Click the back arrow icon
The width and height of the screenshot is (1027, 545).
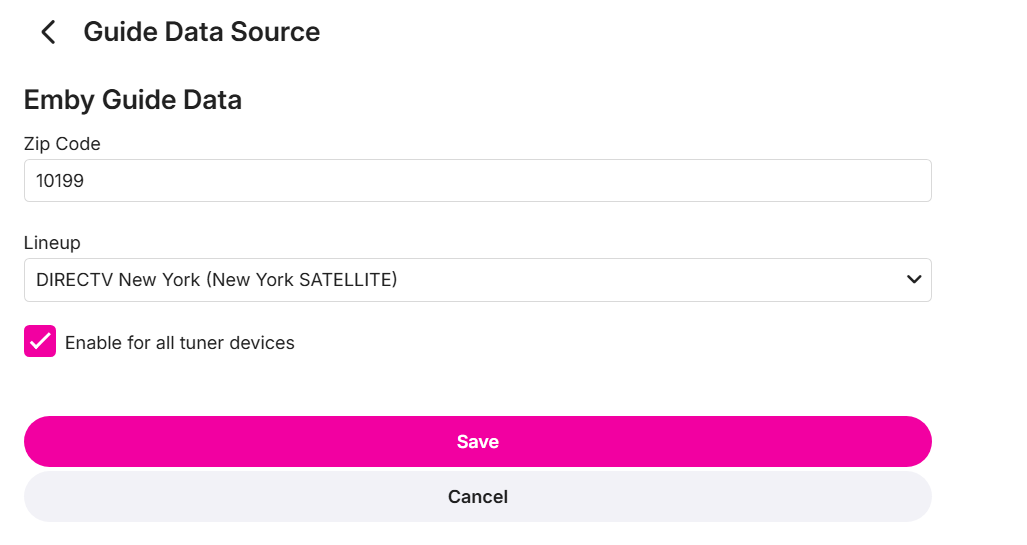(47, 32)
